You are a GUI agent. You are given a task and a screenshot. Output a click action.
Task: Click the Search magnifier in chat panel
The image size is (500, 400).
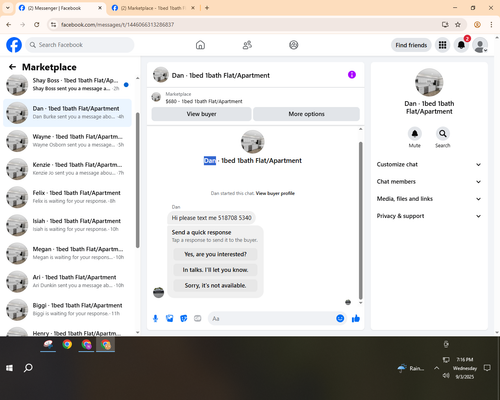[443, 134]
